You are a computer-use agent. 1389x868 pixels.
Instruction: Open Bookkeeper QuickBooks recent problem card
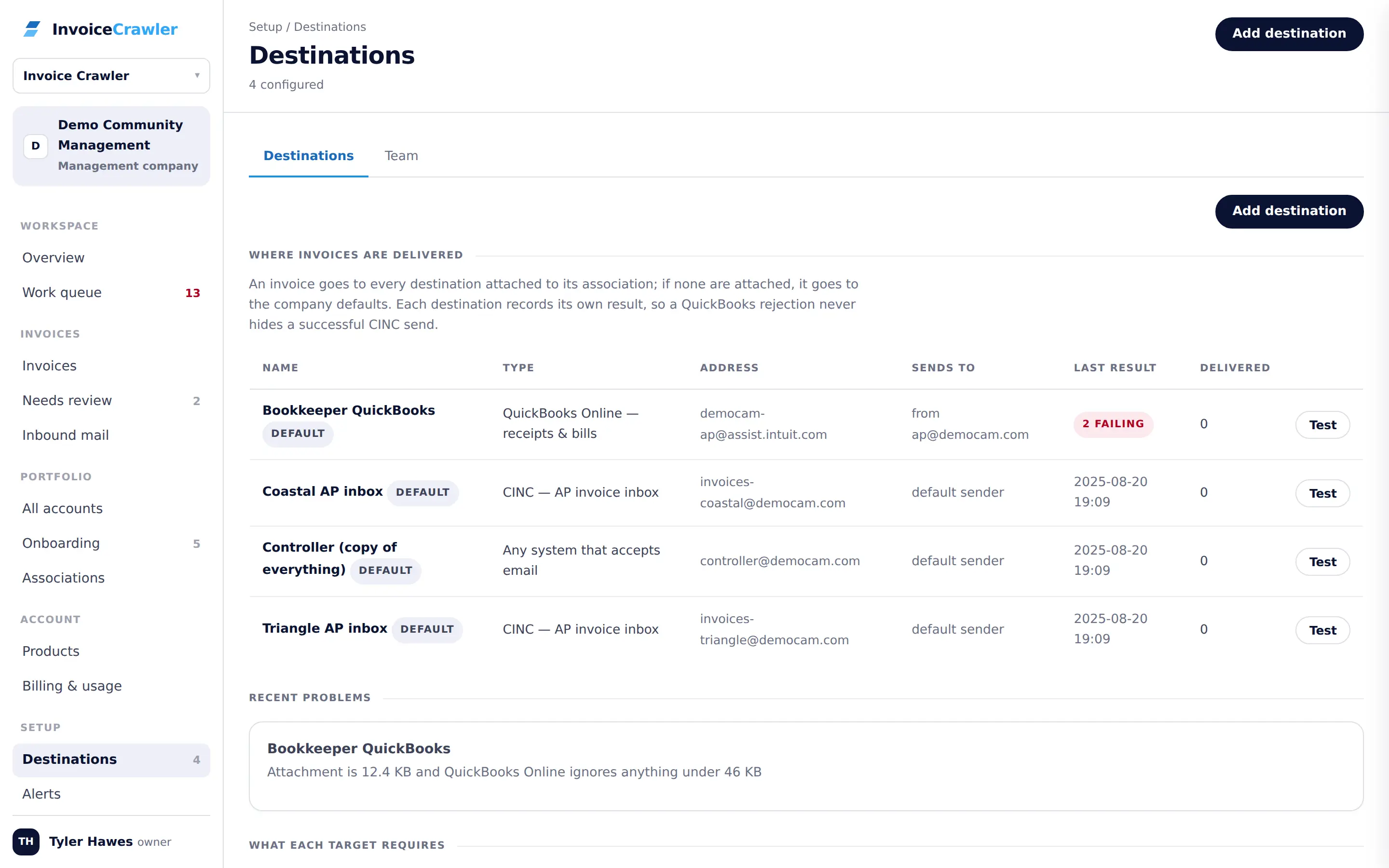click(806, 766)
